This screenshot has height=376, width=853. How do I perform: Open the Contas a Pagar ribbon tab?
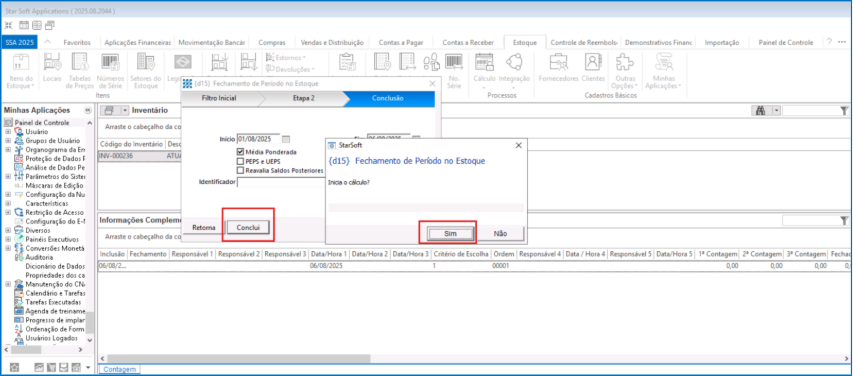click(400, 42)
